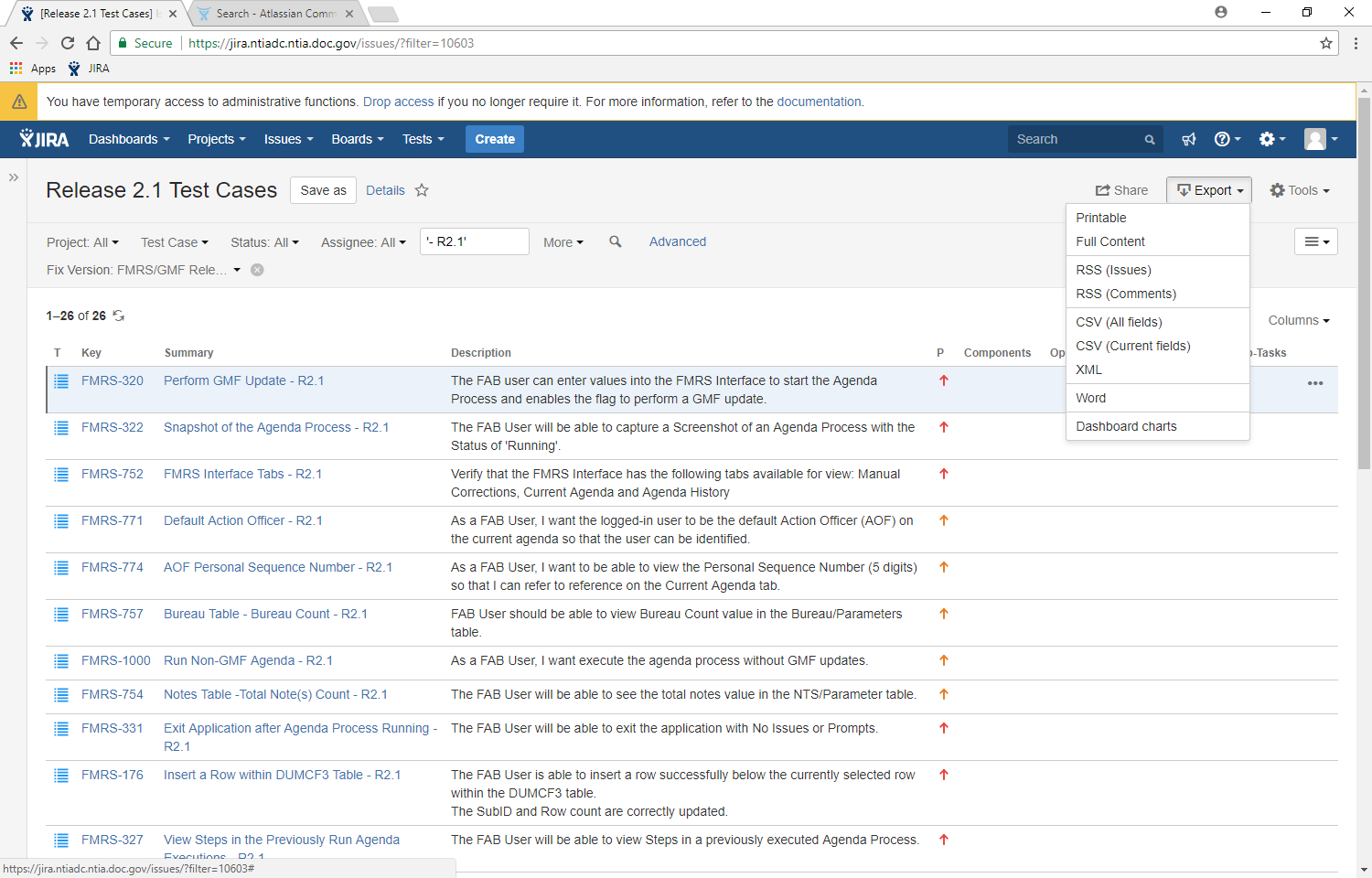
Task: Open the actions ellipsis for FMRS-320
Action: pyautogui.click(x=1315, y=383)
